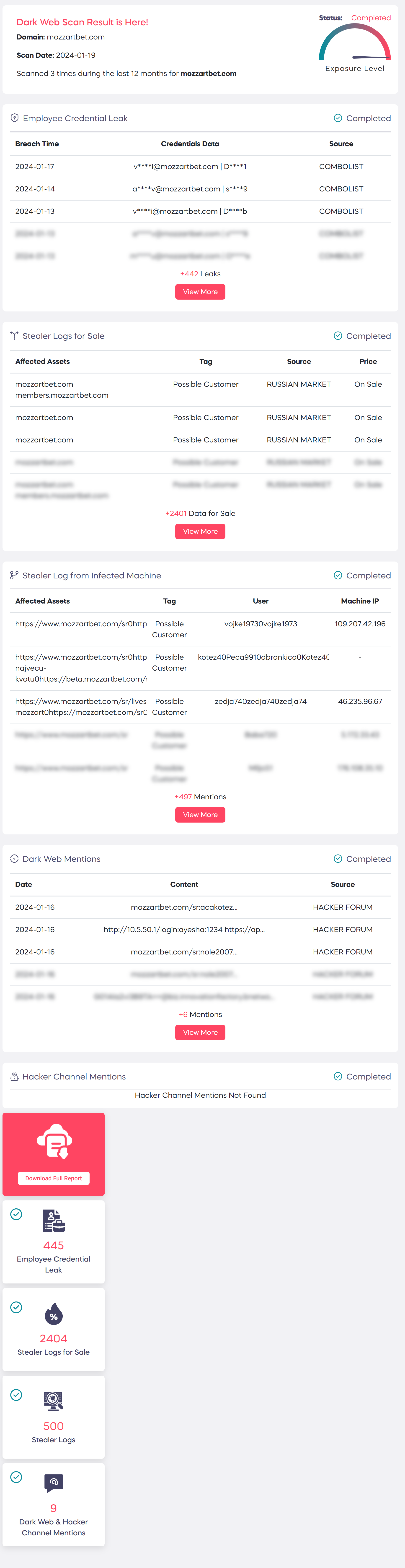Click the check circle on Dark Web & Hacker card

tap(16, 1477)
